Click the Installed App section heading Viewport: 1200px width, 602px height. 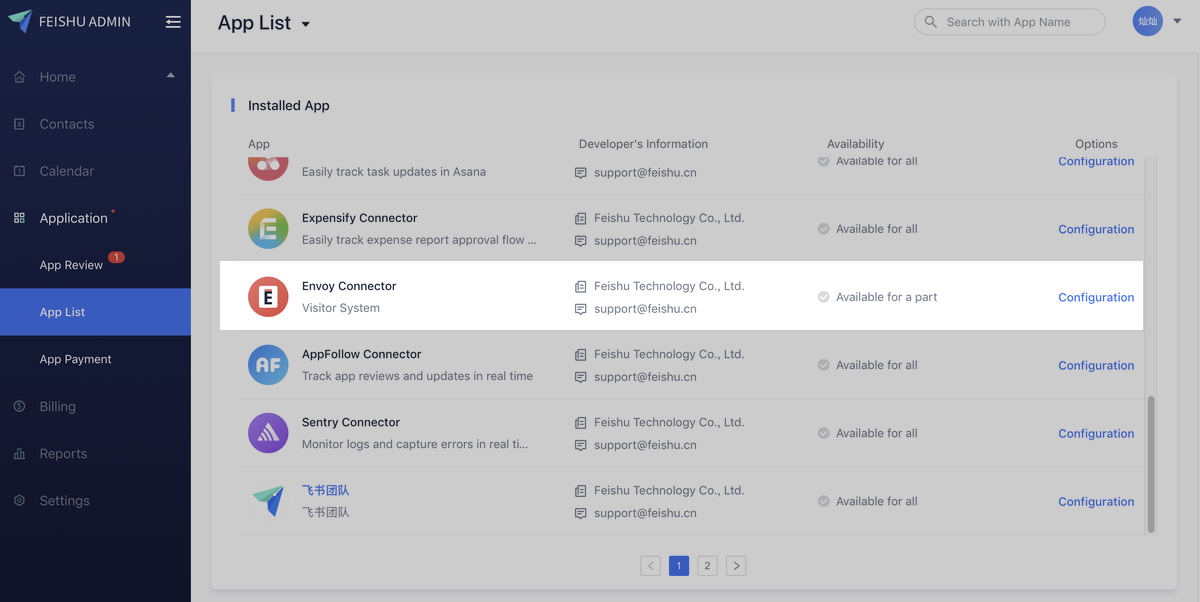point(289,105)
